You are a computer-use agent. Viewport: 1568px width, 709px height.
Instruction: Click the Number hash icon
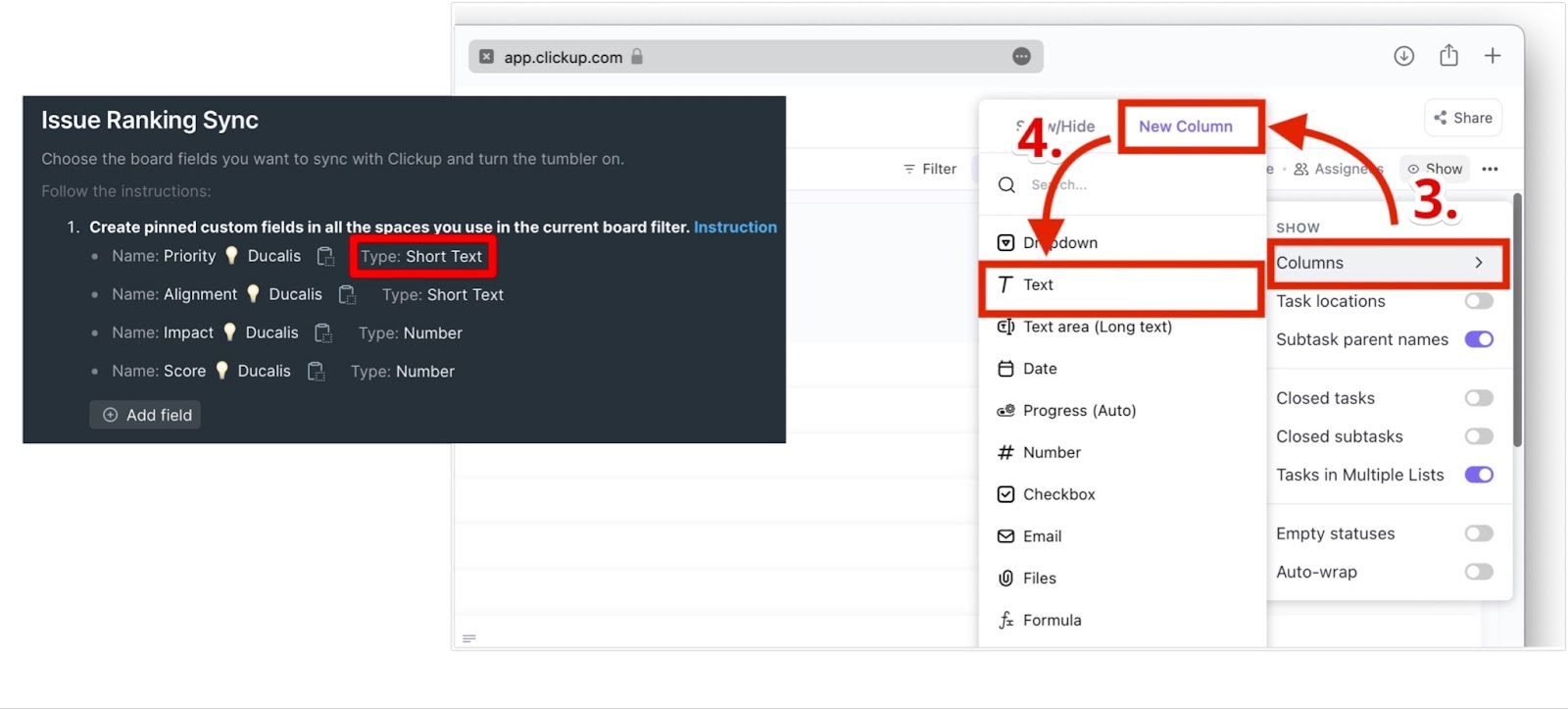click(1005, 452)
